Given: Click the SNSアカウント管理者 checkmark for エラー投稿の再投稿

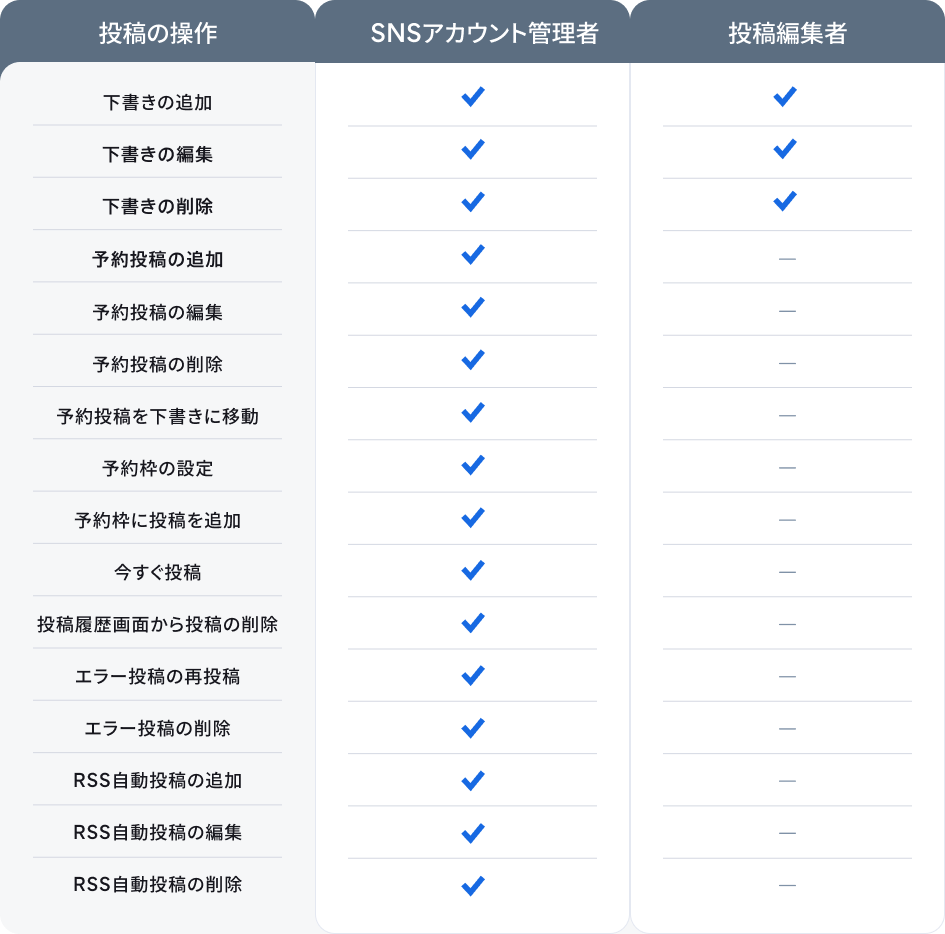Looking at the screenshot, I should point(472,675).
